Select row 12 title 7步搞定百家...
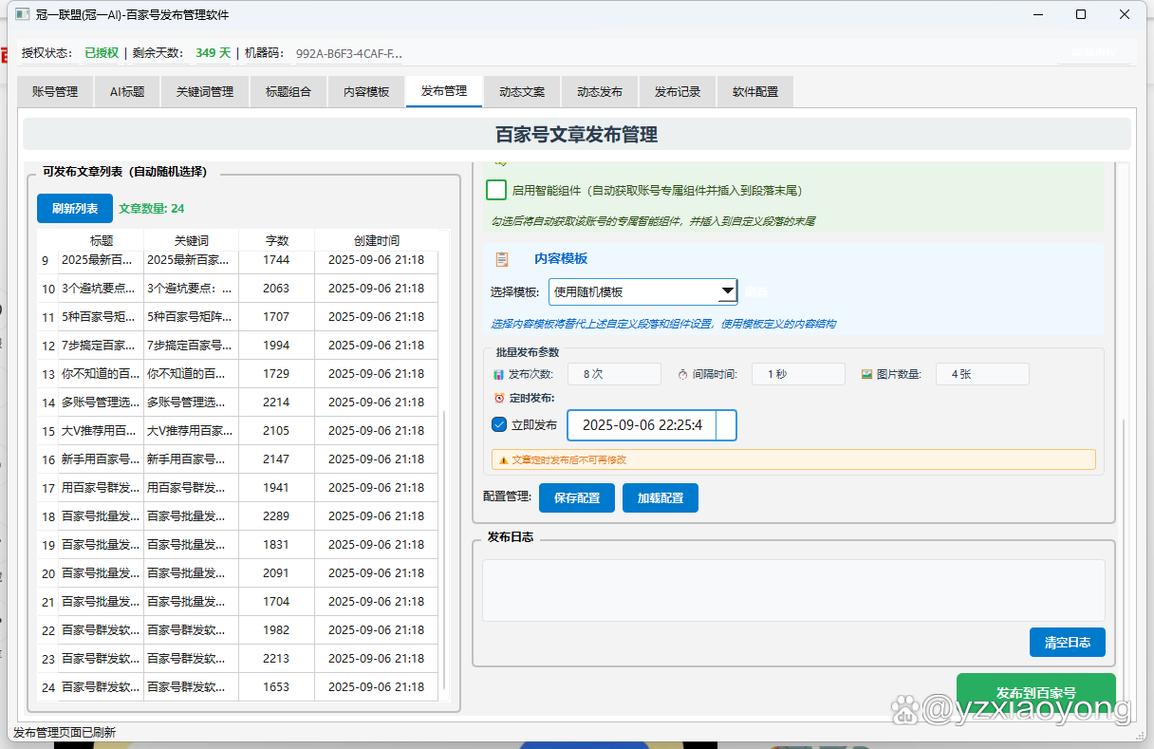 [101, 345]
